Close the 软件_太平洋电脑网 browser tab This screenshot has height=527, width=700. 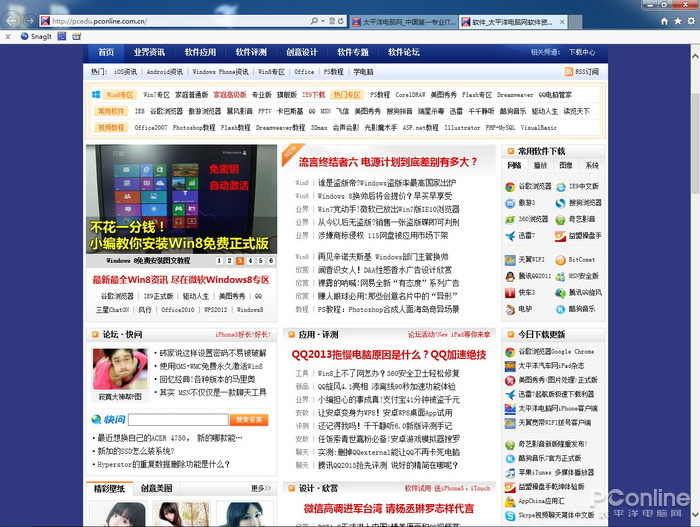click(x=562, y=21)
